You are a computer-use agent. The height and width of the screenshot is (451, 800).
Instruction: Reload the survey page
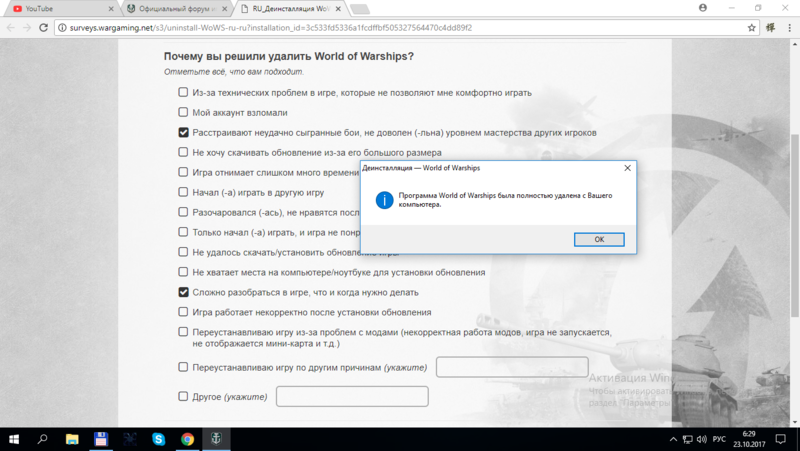pyautogui.click(x=43, y=28)
